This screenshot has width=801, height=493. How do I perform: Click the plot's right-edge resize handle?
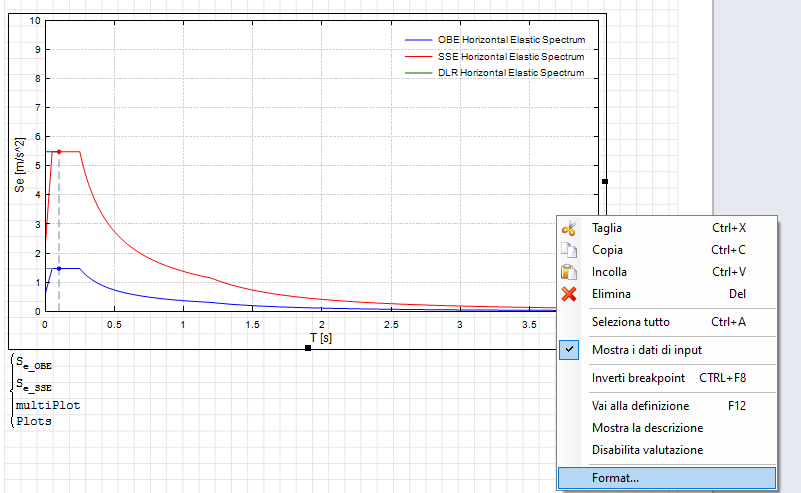605,181
